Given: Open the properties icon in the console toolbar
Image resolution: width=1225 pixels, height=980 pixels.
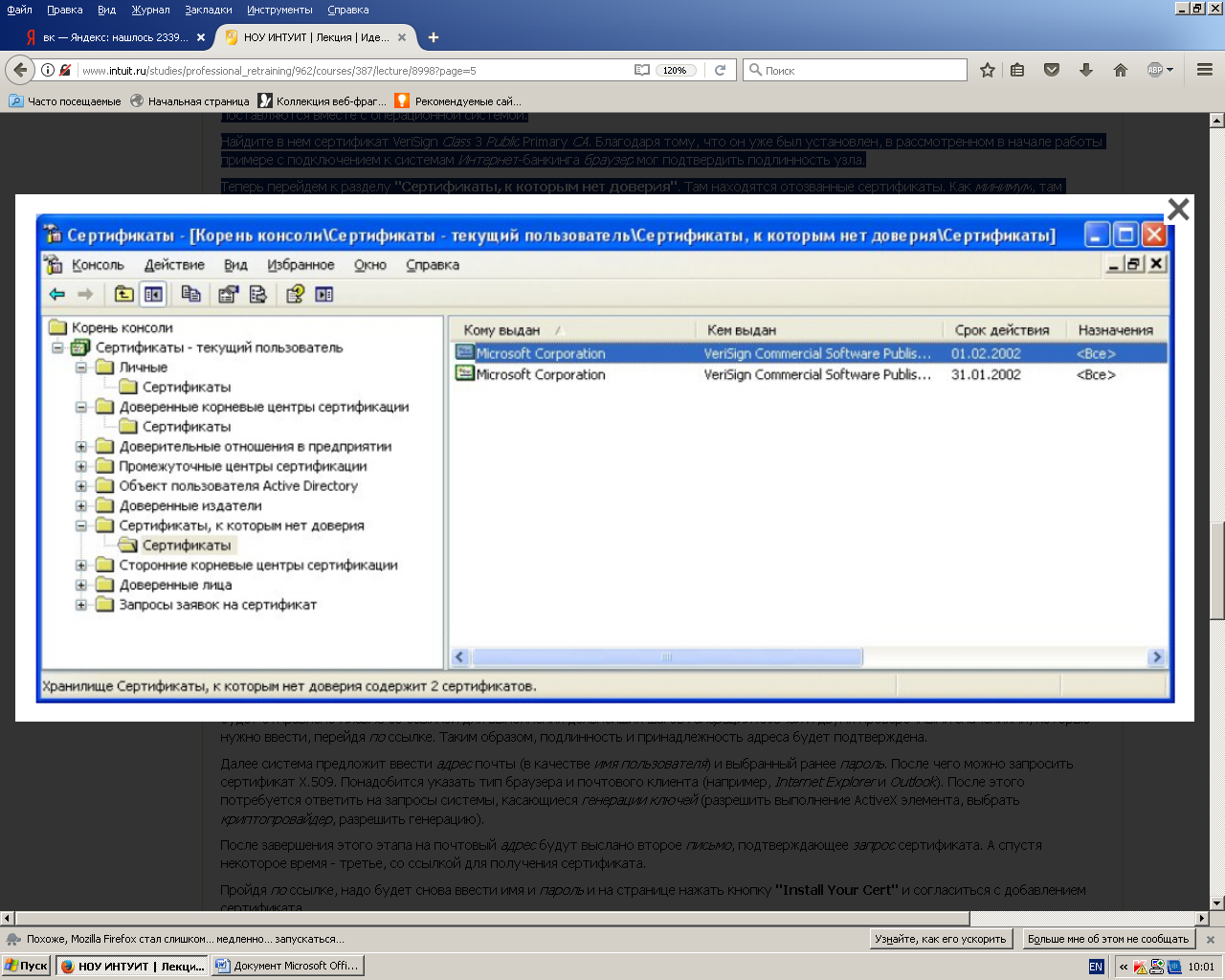Looking at the screenshot, I should tap(228, 294).
